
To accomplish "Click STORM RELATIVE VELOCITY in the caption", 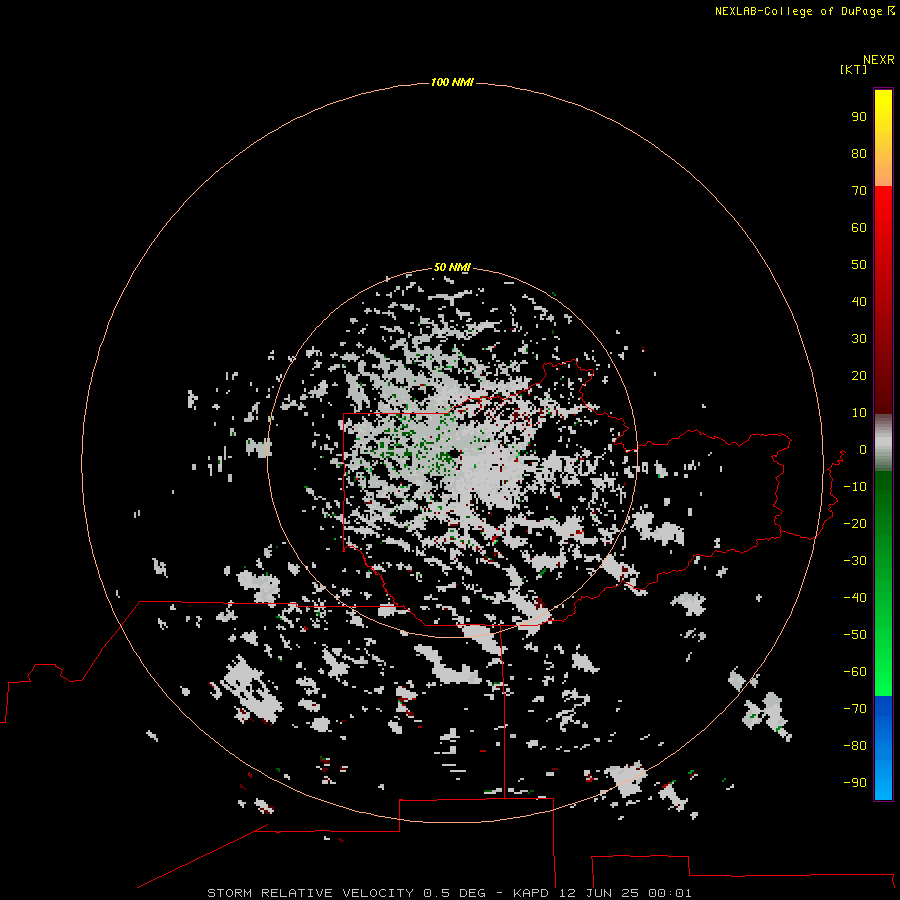I will click(310, 893).
